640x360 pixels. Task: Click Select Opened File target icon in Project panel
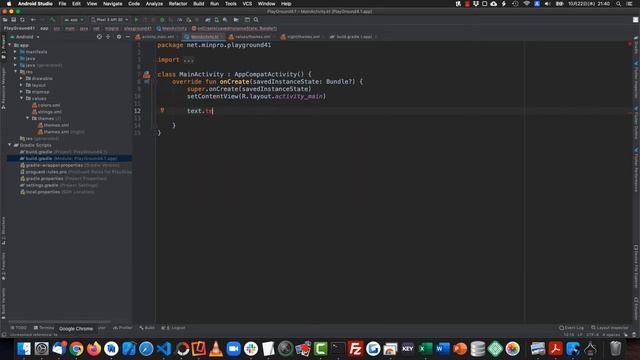coord(99,37)
